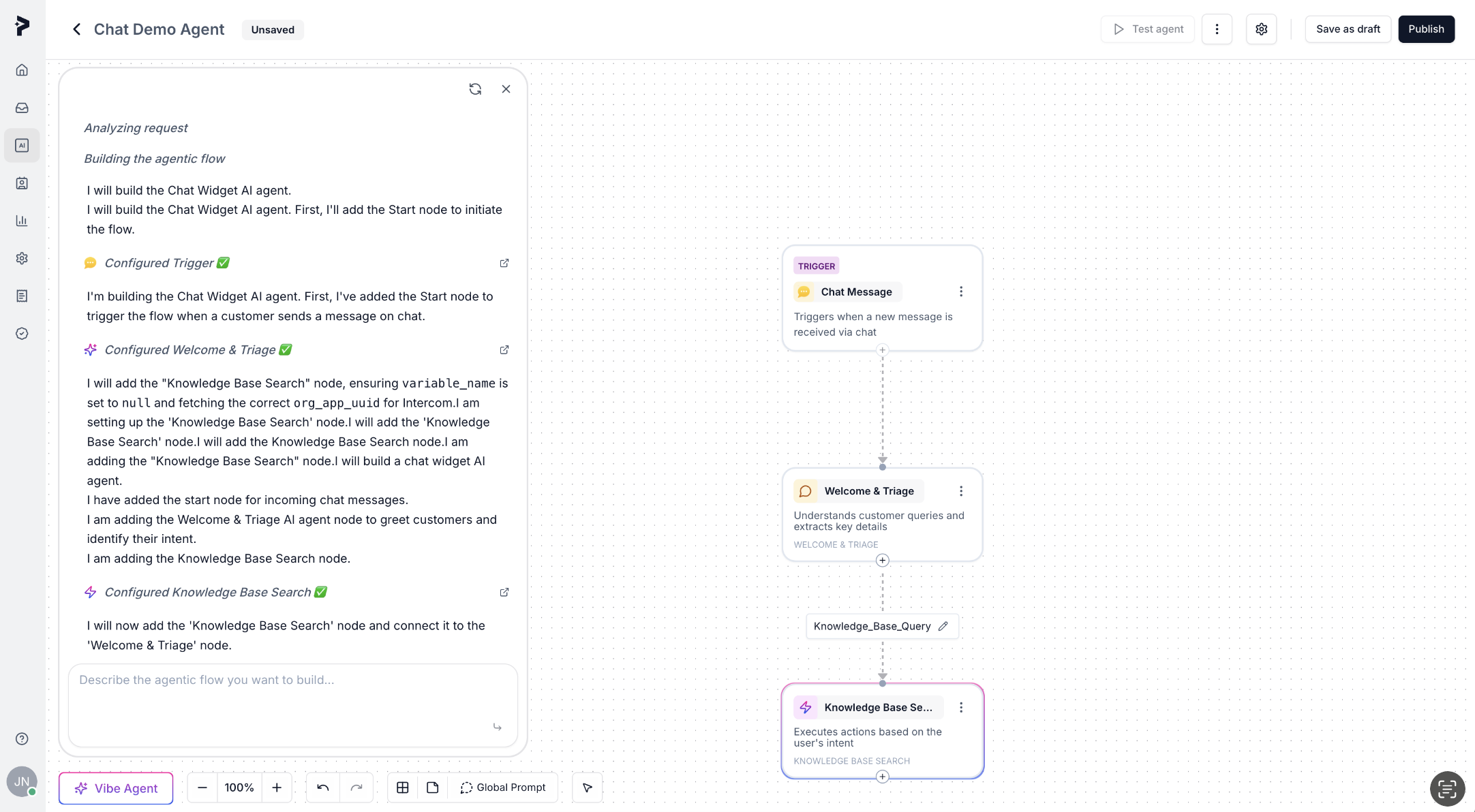The width and height of the screenshot is (1475, 812).
Task: Toggle the Vibe Agent panel
Action: (116, 788)
